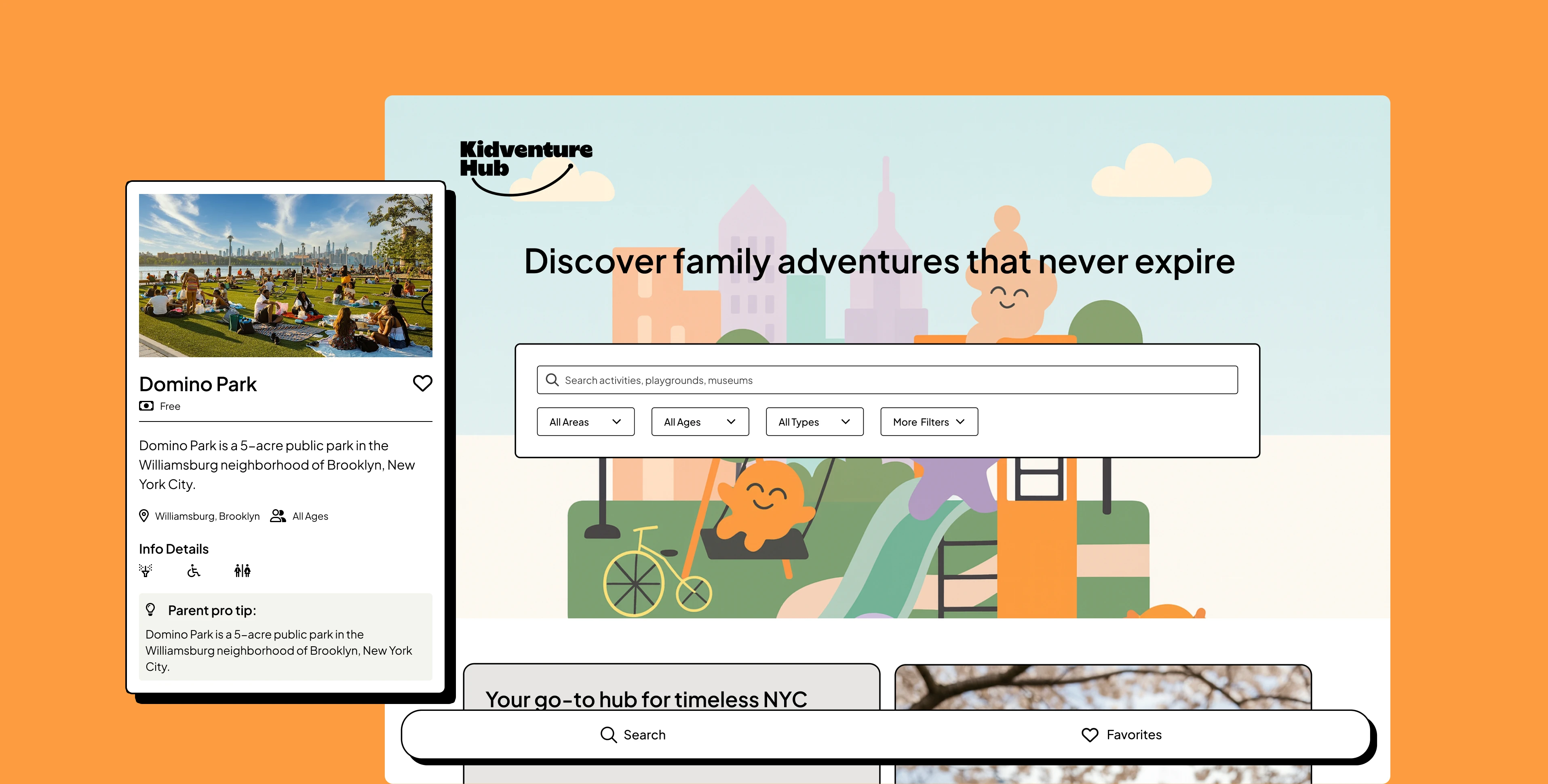The height and width of the screenshot is (784, 1548).
Task: Click the lightbulb Parent pro tip icon
Action: (151, 610)
